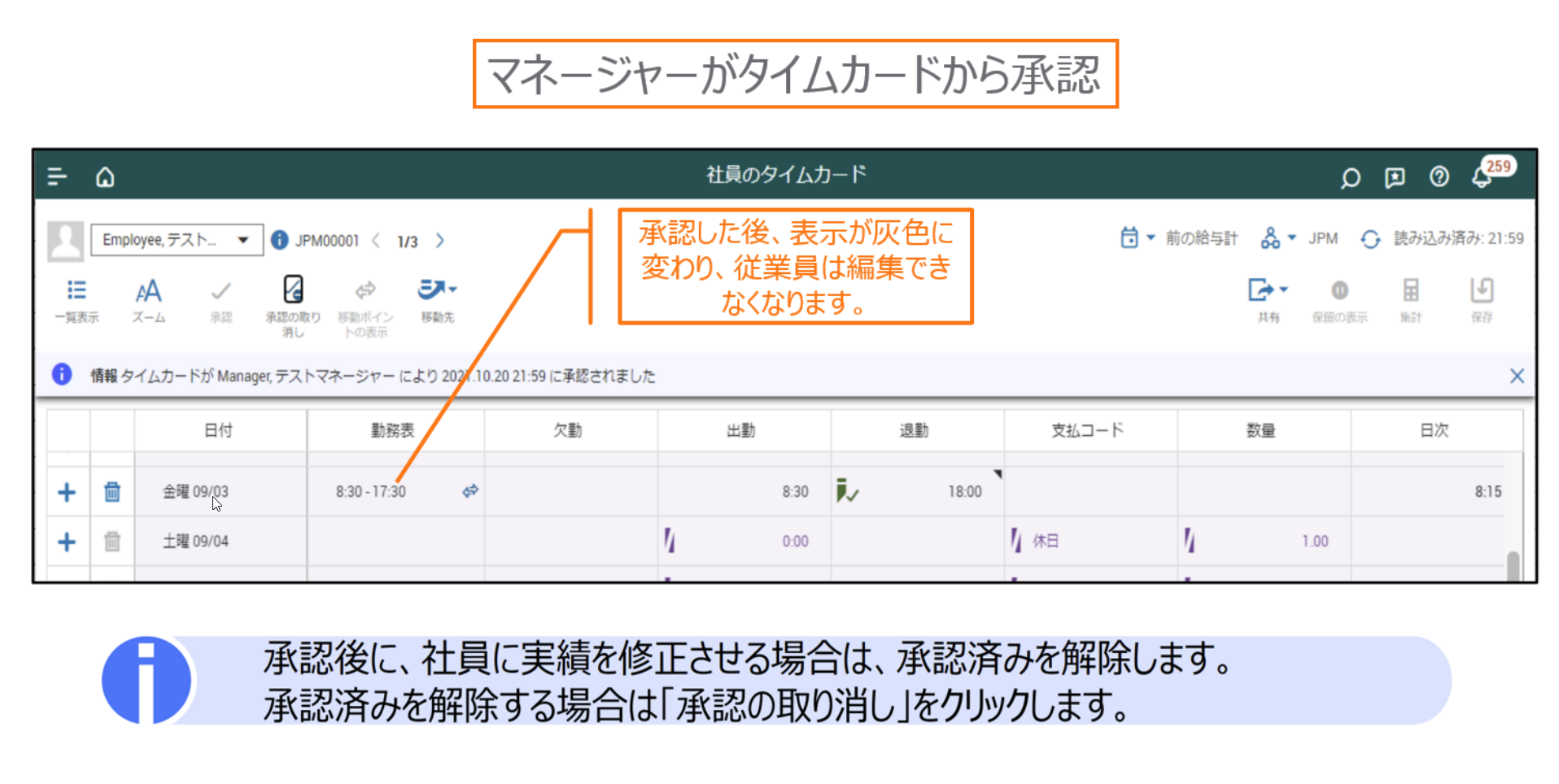Go to the home page icon
The height and width of the screenshot is (784, 1559).
coord(105,176)
